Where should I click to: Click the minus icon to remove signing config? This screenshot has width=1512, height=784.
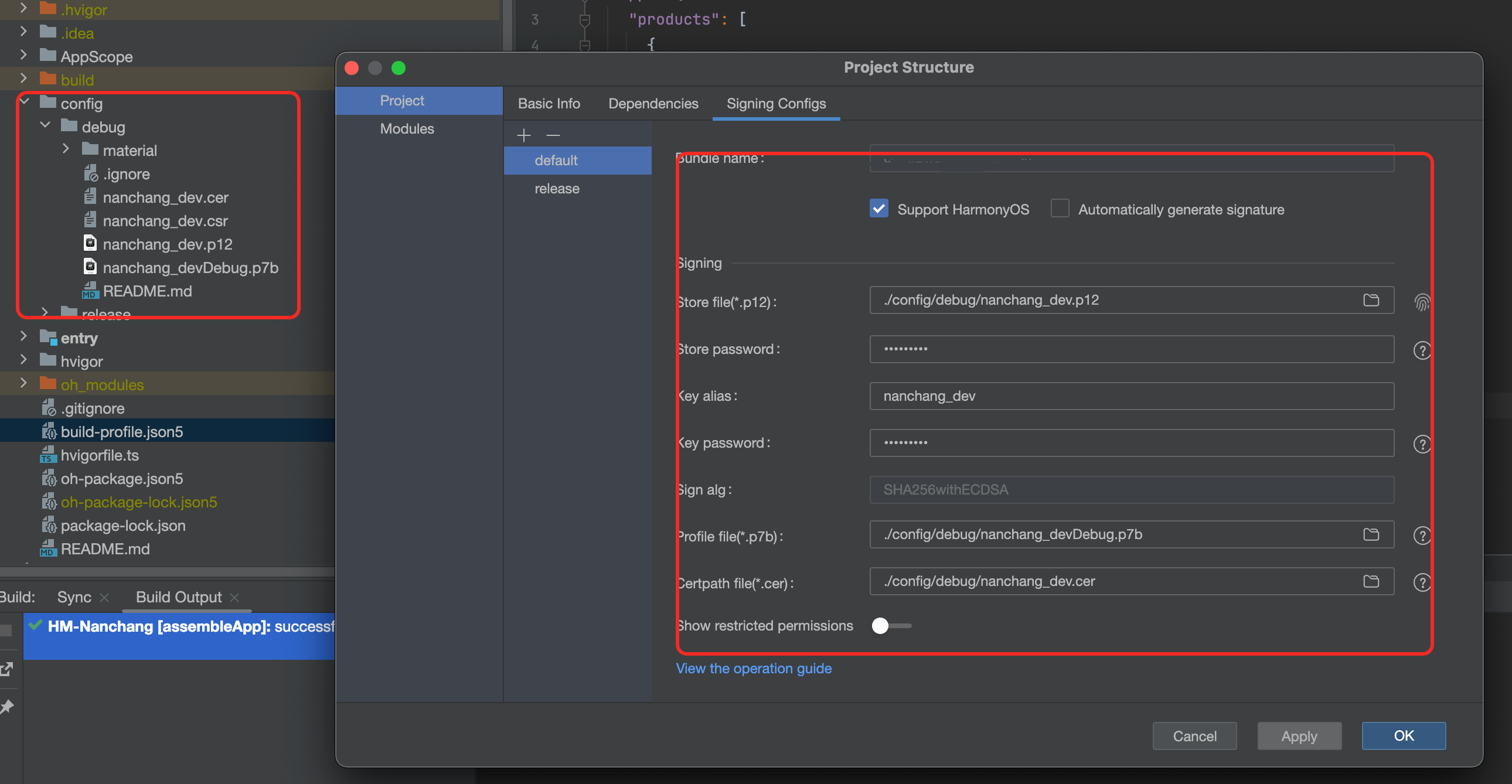pyautogui.click(x=553, y=135)
